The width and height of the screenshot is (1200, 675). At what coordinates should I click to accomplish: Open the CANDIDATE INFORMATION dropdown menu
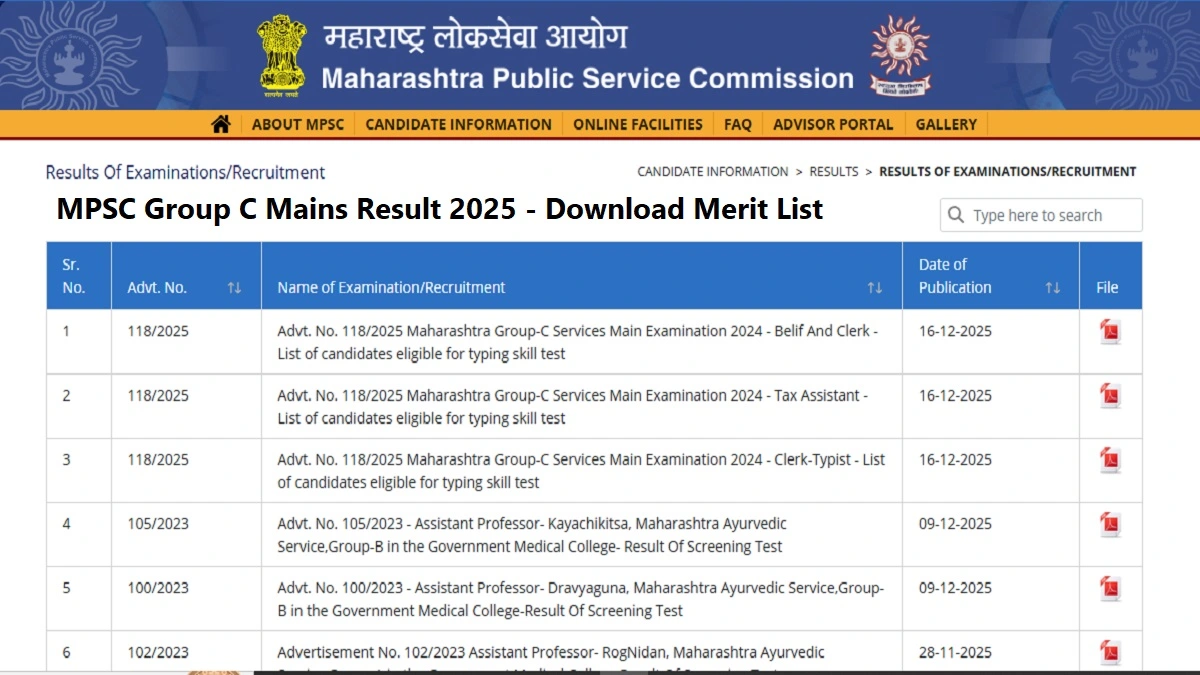point(458,123)
